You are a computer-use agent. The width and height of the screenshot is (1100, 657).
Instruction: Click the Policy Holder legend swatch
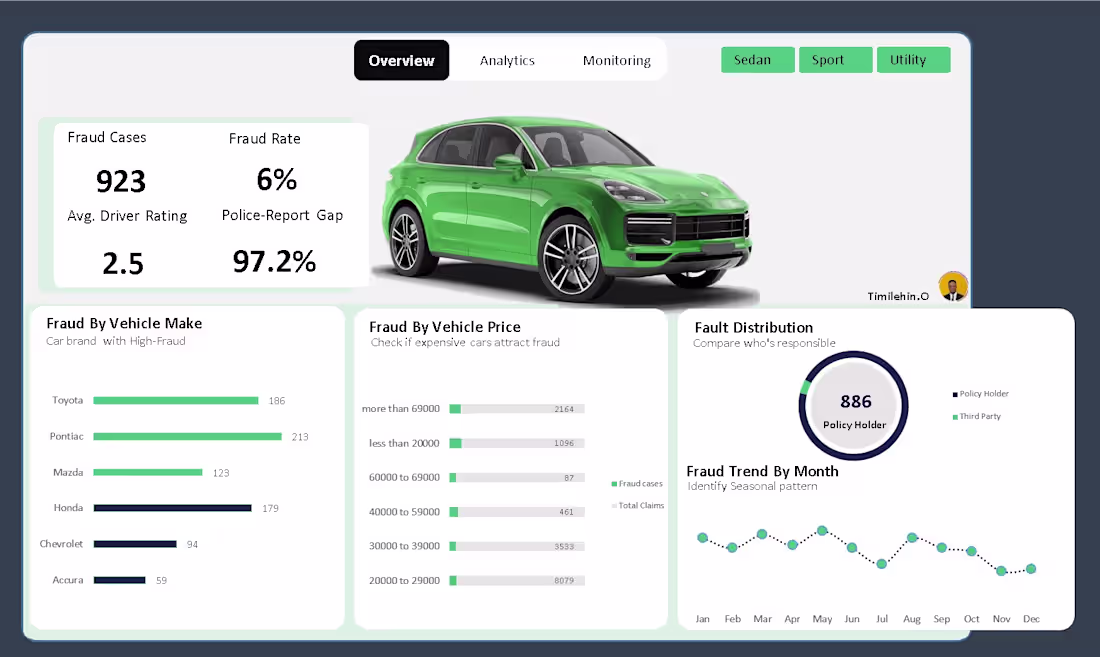coord(955,394)
